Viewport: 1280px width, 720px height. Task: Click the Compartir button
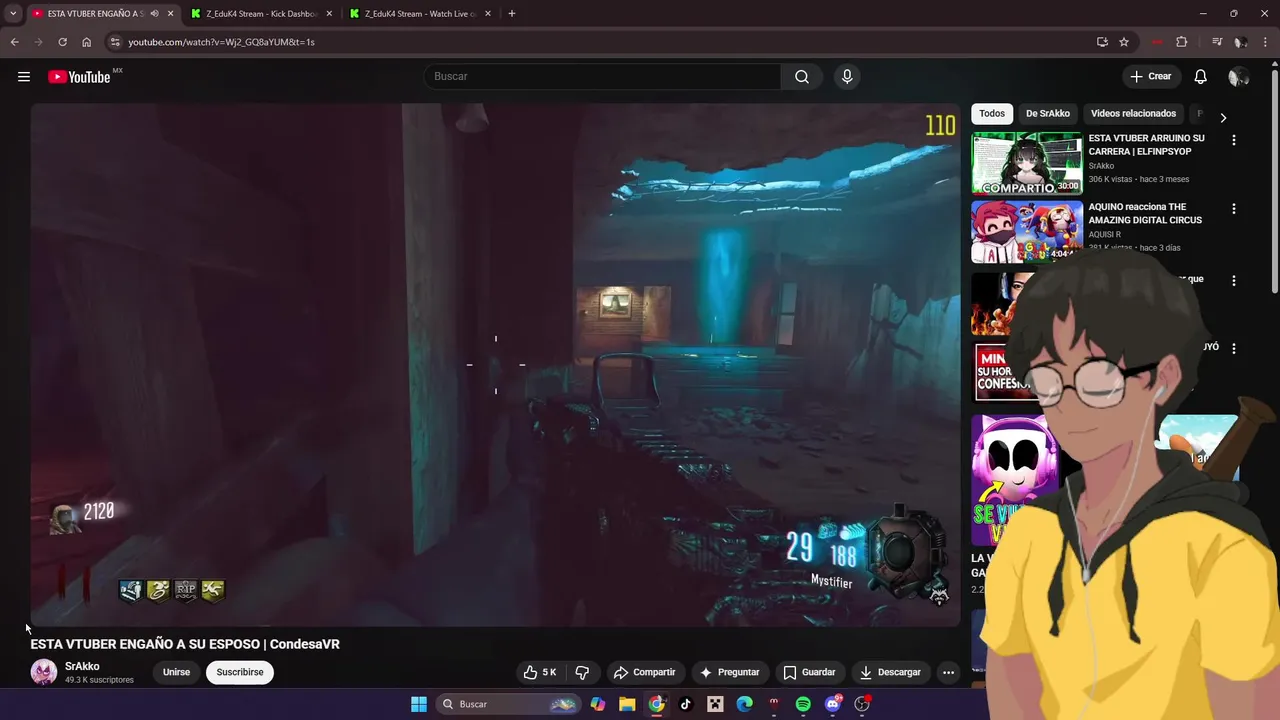click(644, 672)
